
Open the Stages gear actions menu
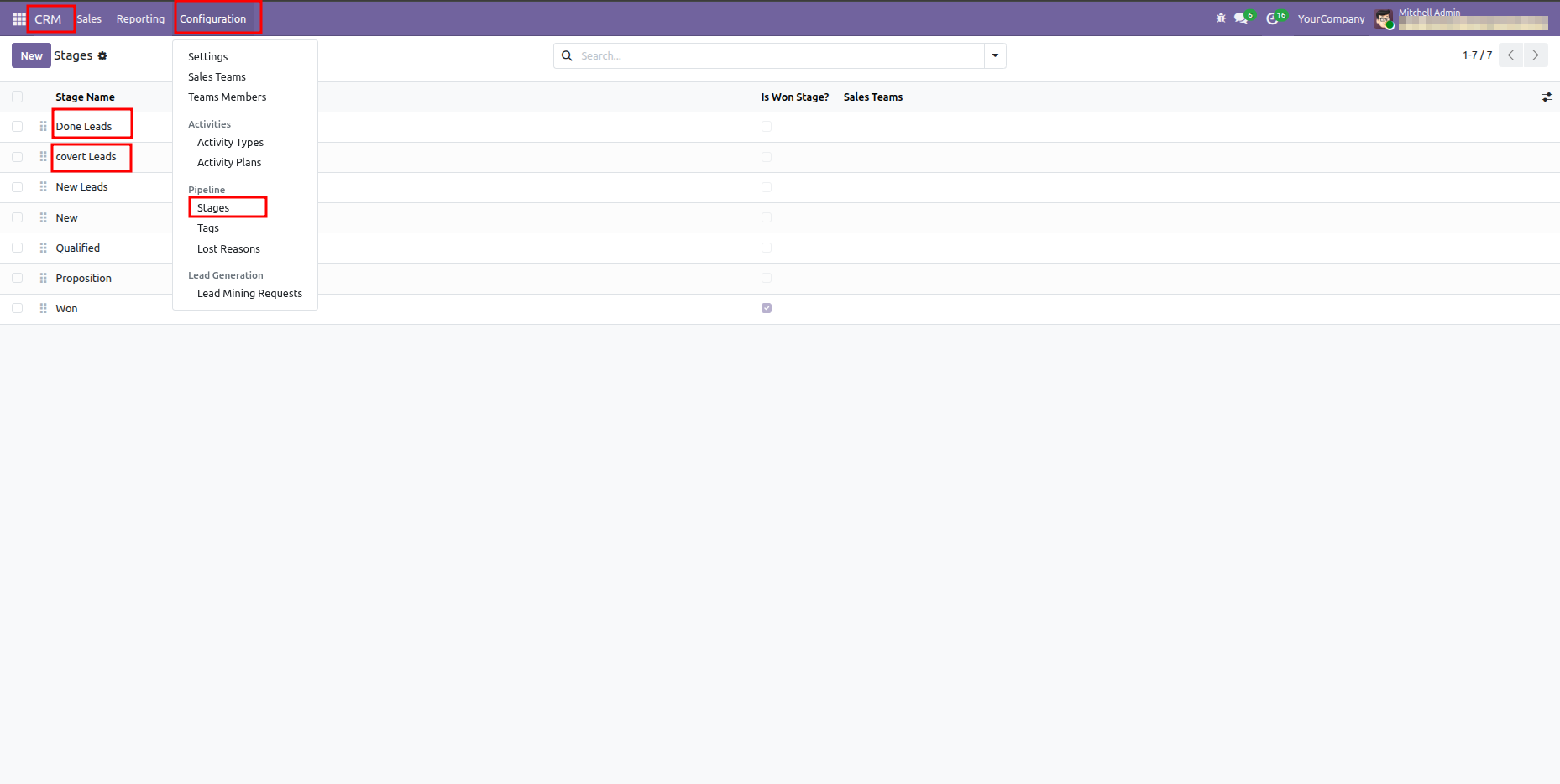point(102,55)
